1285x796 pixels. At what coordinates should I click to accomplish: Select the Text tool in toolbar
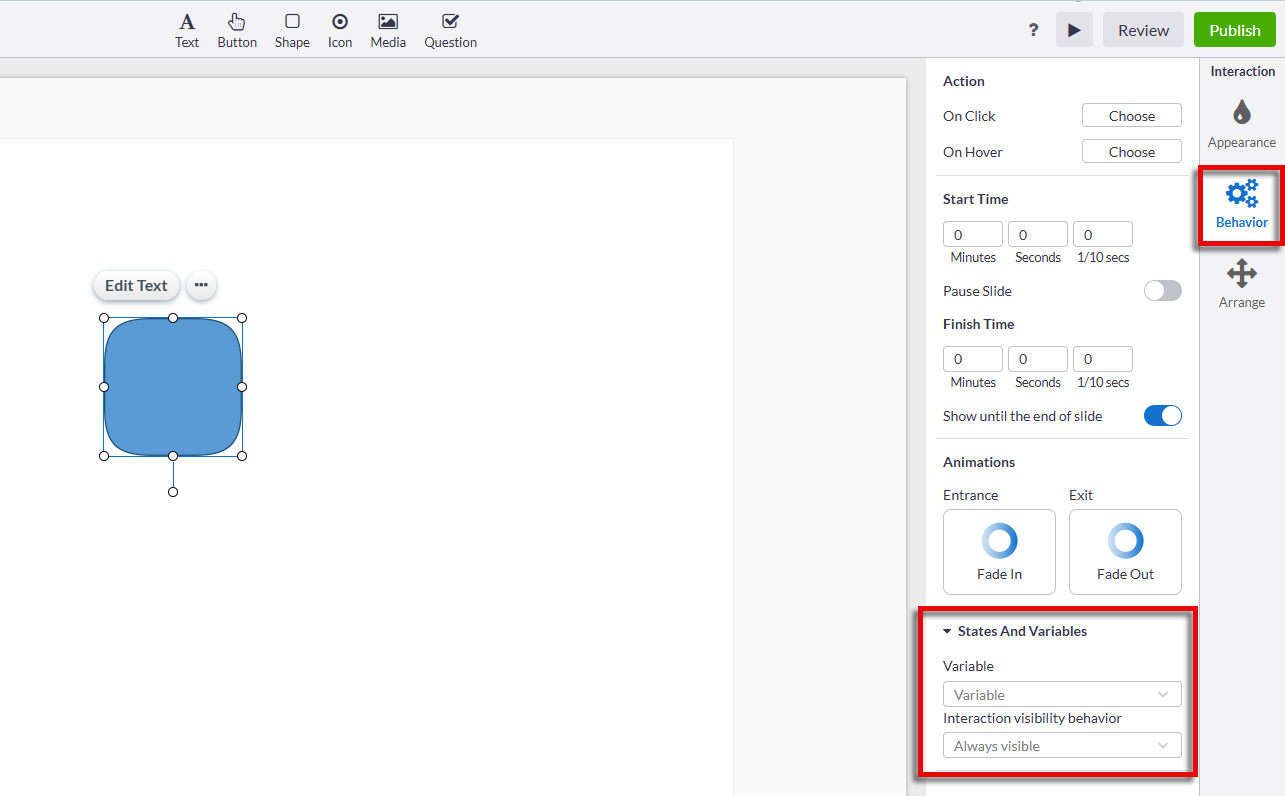tap(187, 31)
